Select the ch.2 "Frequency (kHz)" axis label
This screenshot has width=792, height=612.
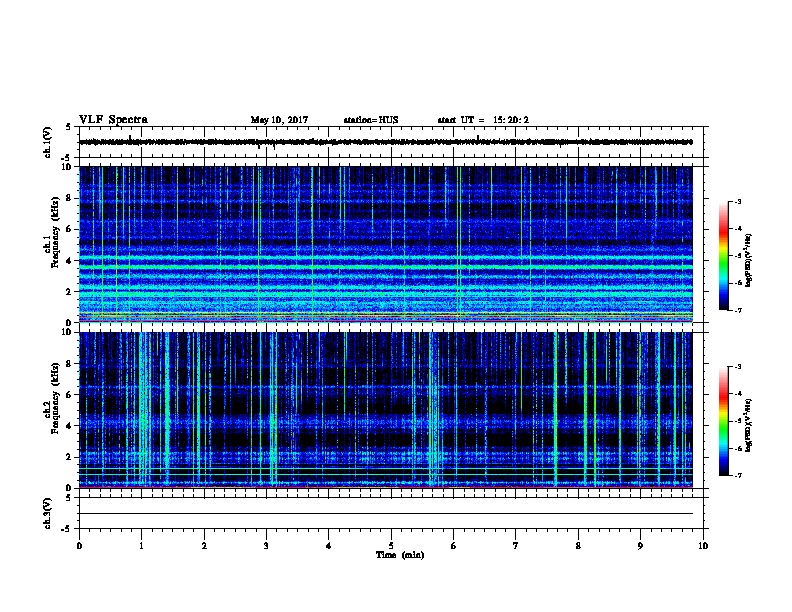(55, 398)
